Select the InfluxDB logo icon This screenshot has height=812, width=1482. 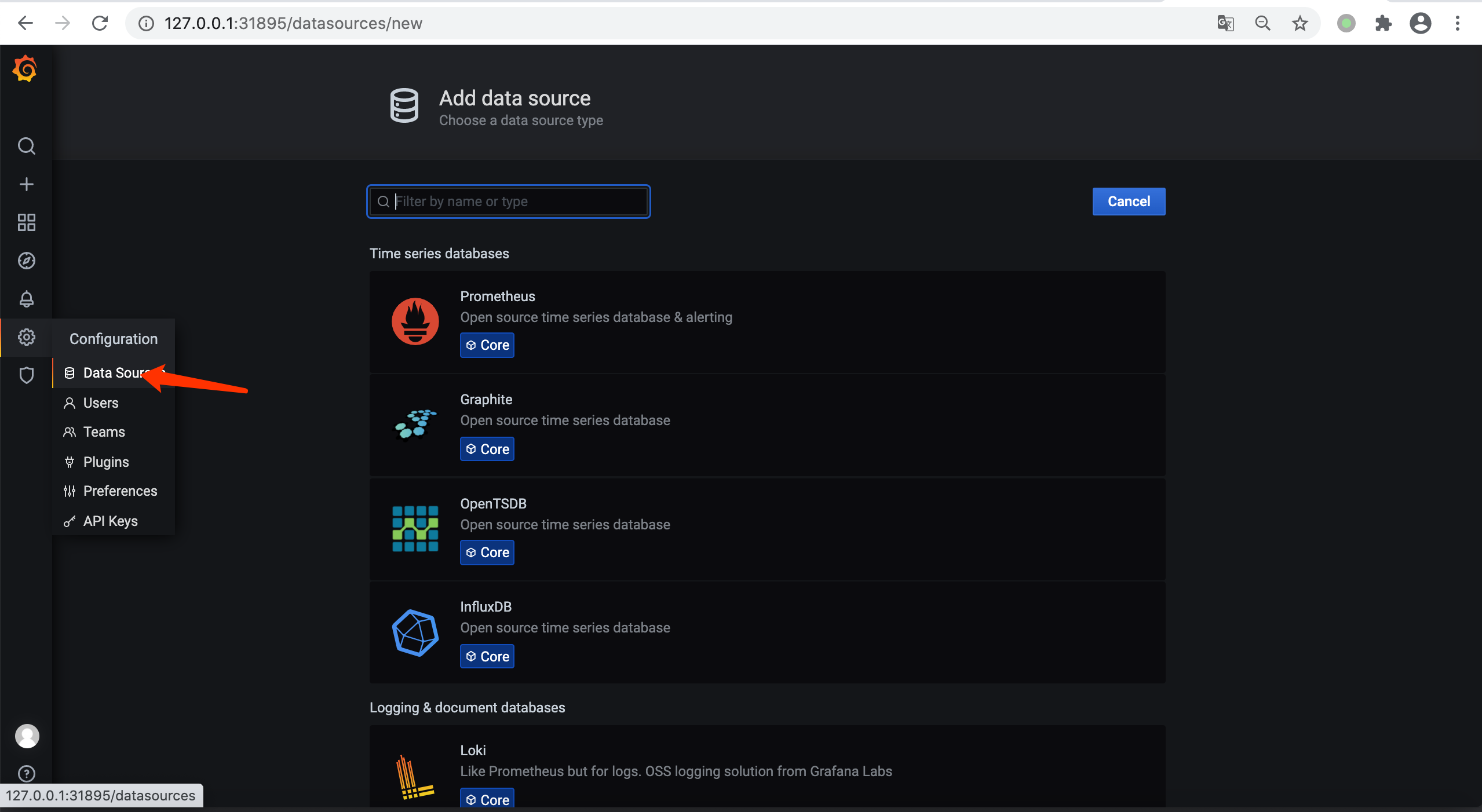click(x=415, y=632)
